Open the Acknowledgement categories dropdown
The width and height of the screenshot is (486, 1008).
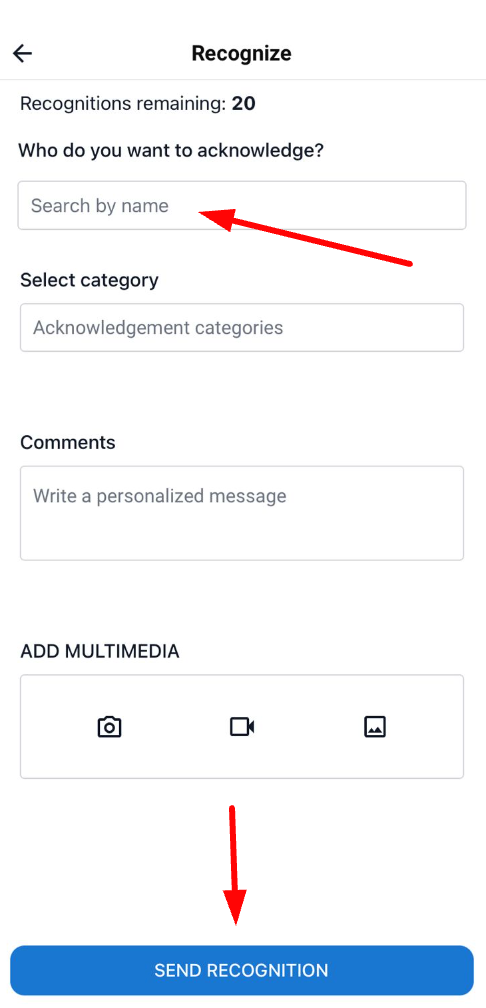tap(242, 327)
